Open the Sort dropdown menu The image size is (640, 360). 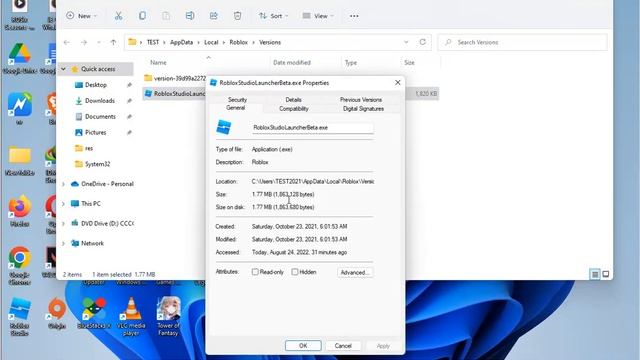[273, 16]
